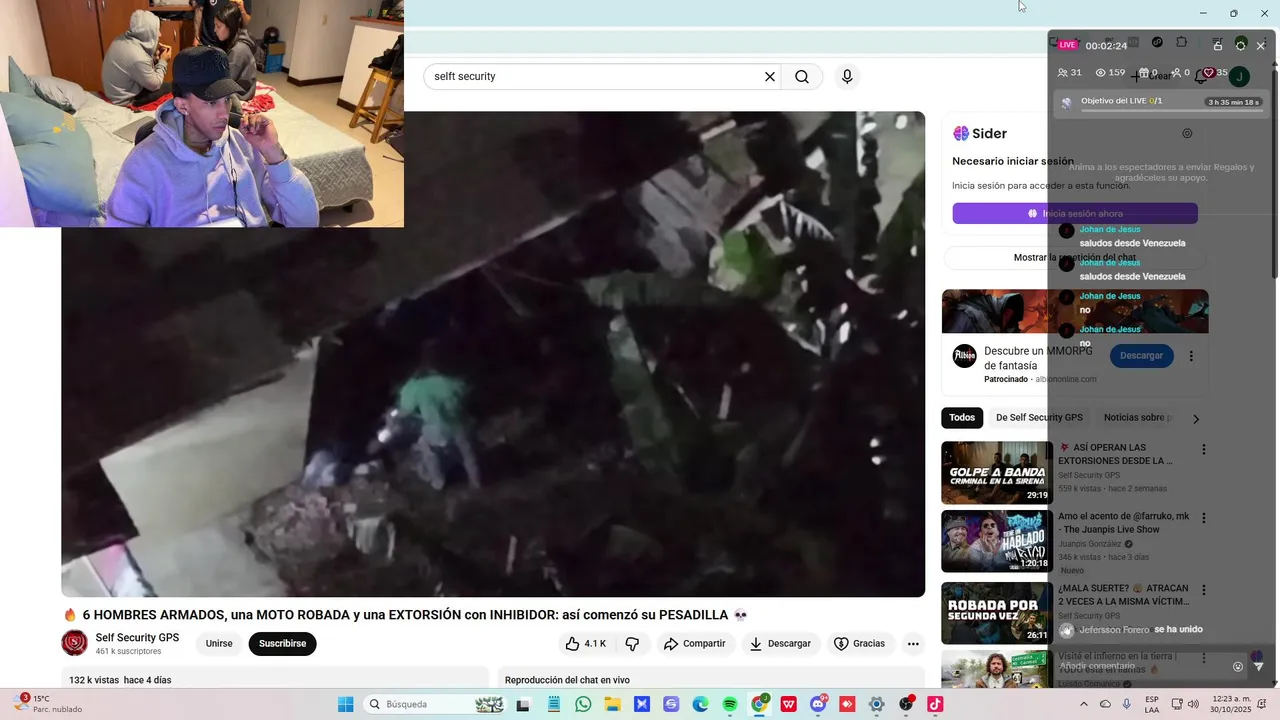Viewport: 1280px width, 720px height.
Task: Click the Unirse membership button
Action: click(219, 644)
